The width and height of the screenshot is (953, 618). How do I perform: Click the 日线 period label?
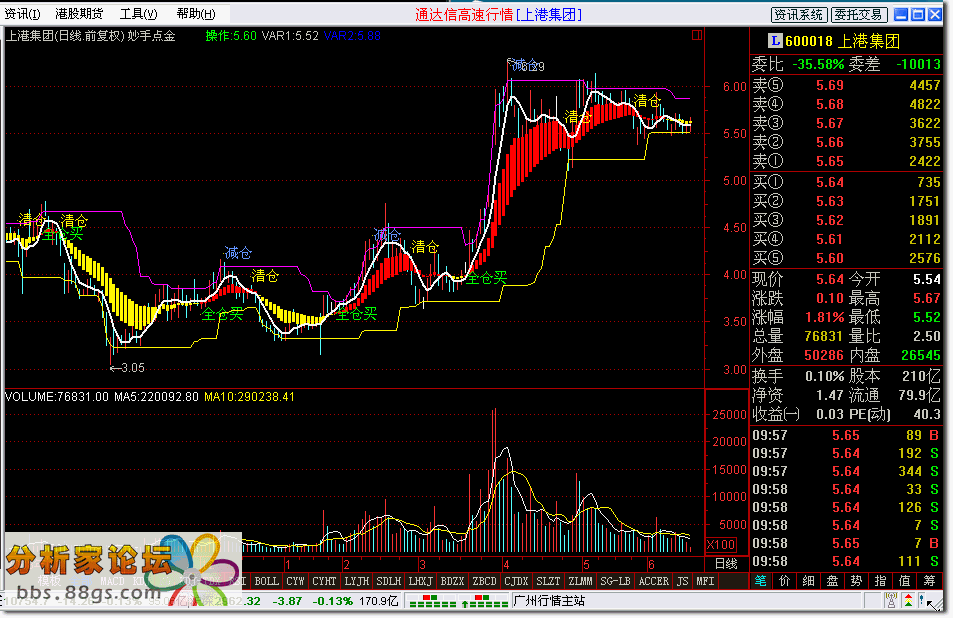click(726, 564)
